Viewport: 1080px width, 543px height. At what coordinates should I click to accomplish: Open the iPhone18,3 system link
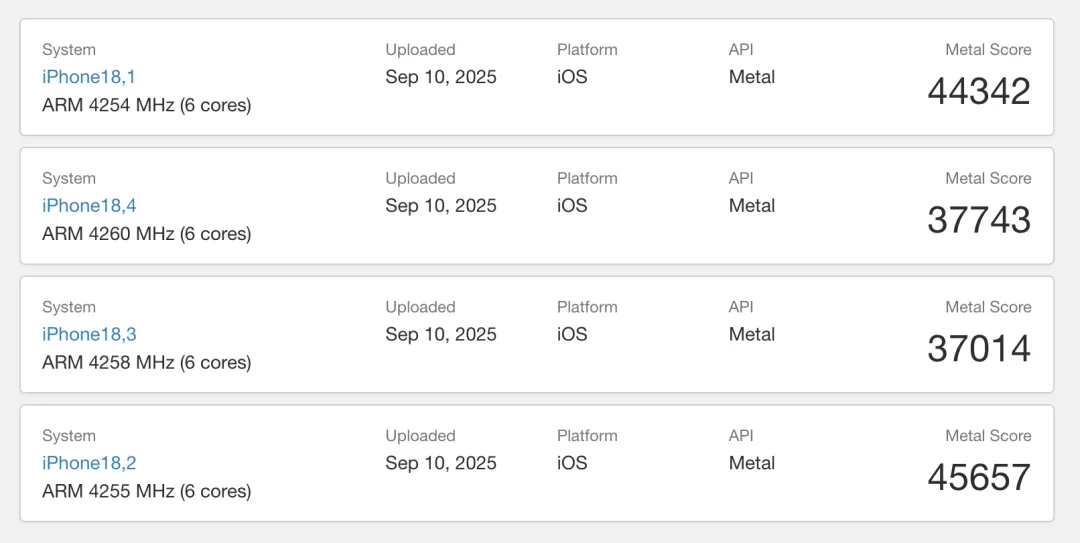(89, 335)
